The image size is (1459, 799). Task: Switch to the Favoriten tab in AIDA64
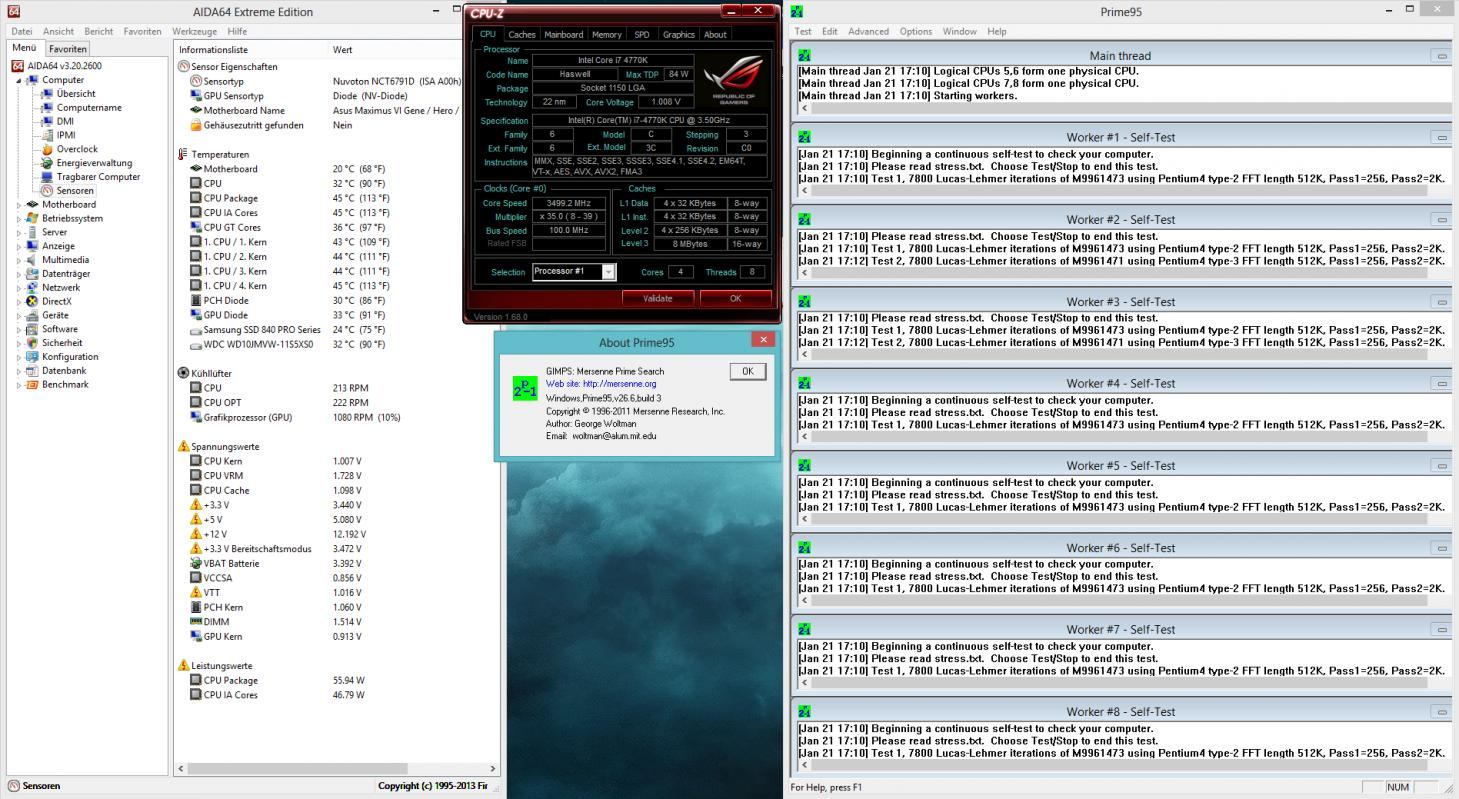pyautogui.click(x=67, y=48)
